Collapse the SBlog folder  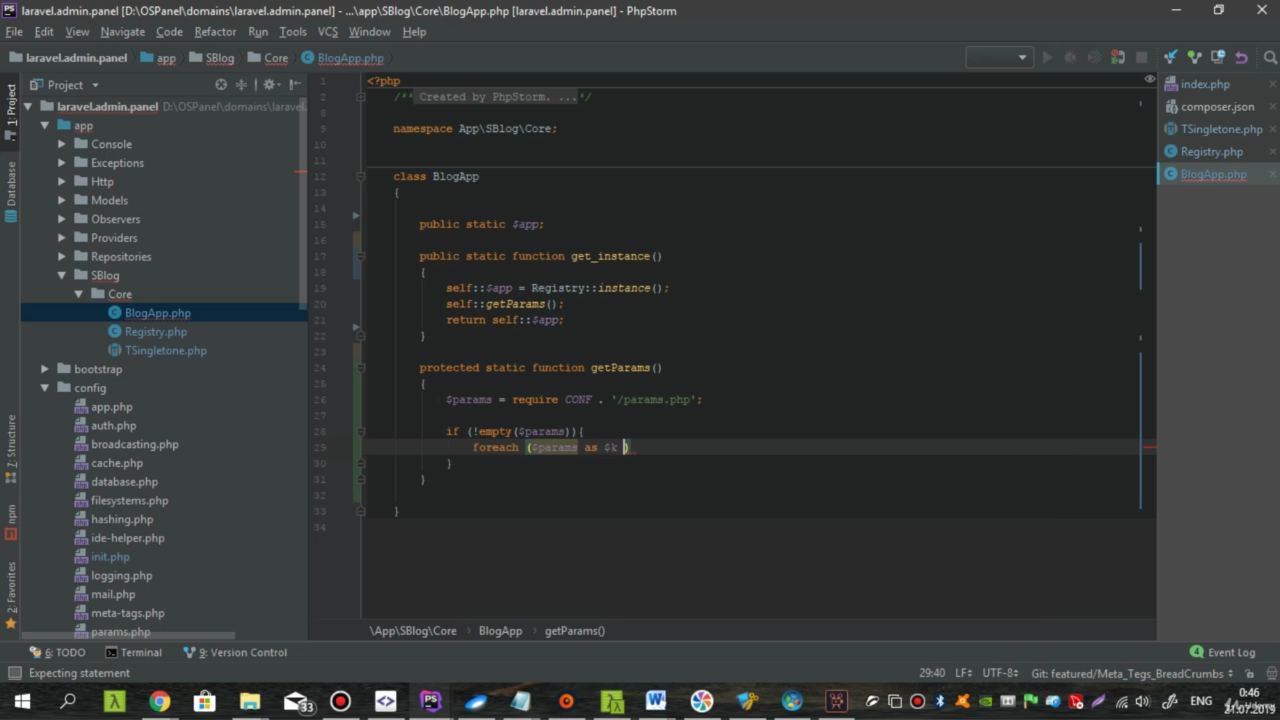pyautogui.click(x=62, y=275)
